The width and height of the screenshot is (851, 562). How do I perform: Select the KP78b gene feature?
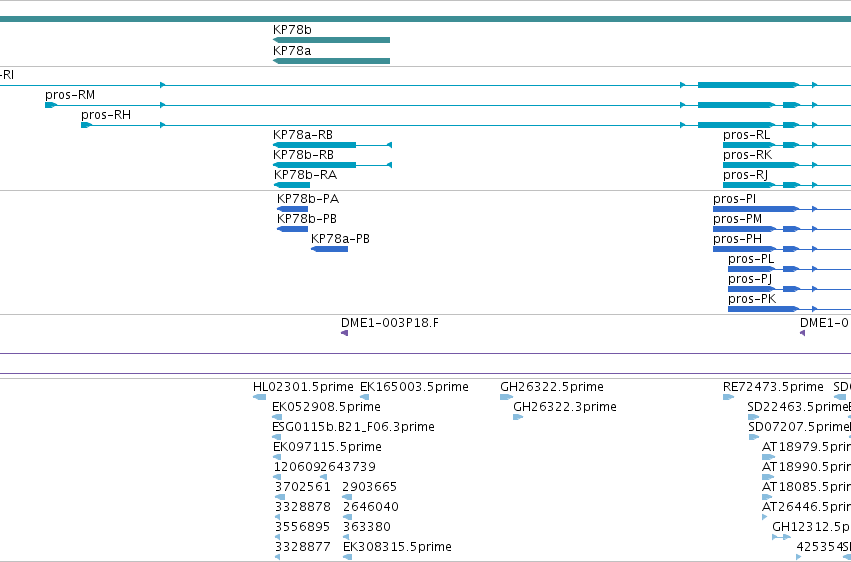(x=331, y=40)
